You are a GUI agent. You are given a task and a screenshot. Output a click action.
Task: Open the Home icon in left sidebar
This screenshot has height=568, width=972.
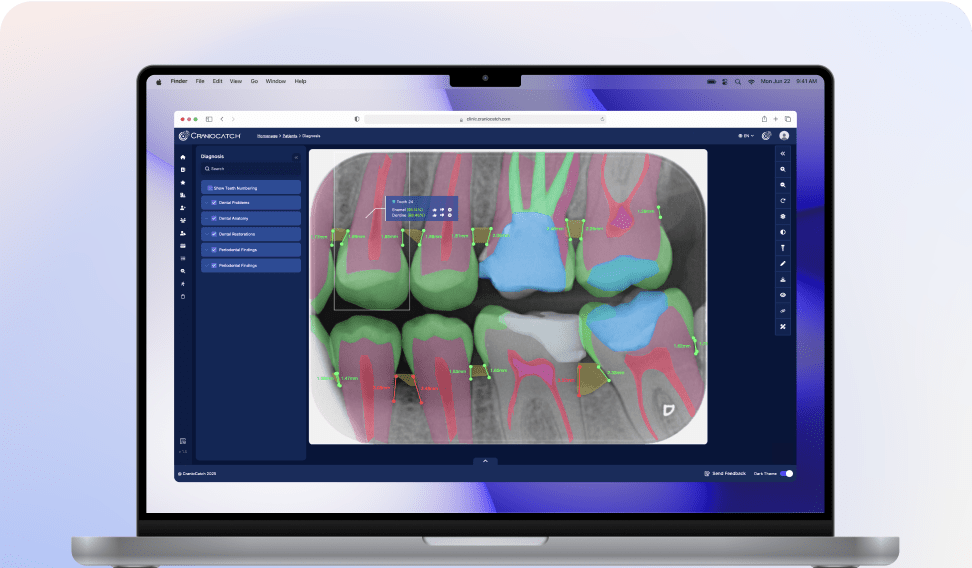[183, 158]
